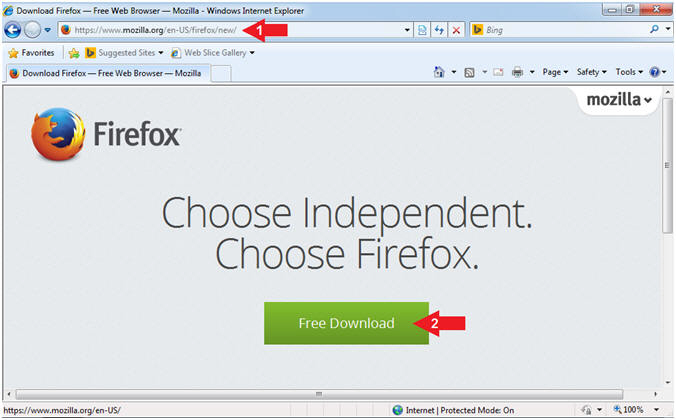This screenshot has width=676, height=420.
Task: Open the 100% zoom level control
Action: coord(629,410)
